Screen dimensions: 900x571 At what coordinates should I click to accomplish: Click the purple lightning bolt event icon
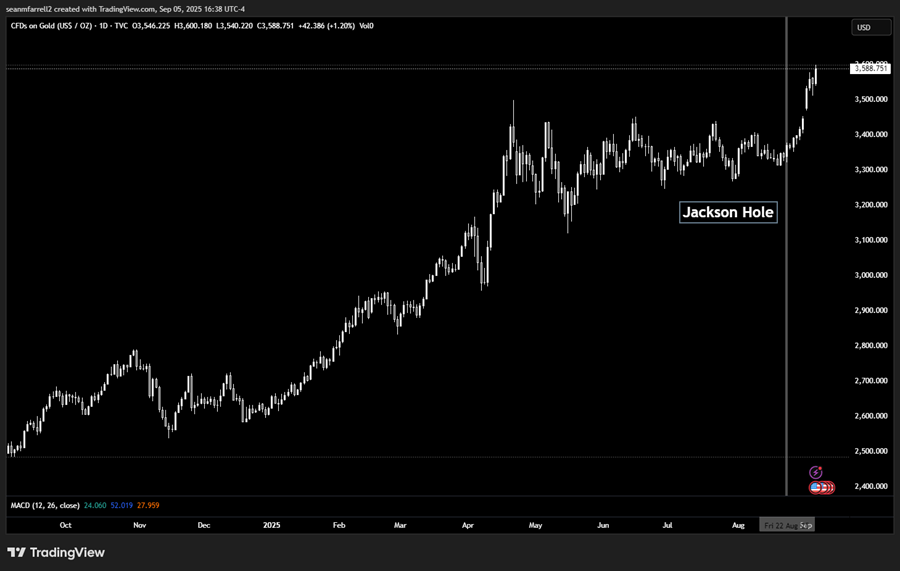(815, 472)
